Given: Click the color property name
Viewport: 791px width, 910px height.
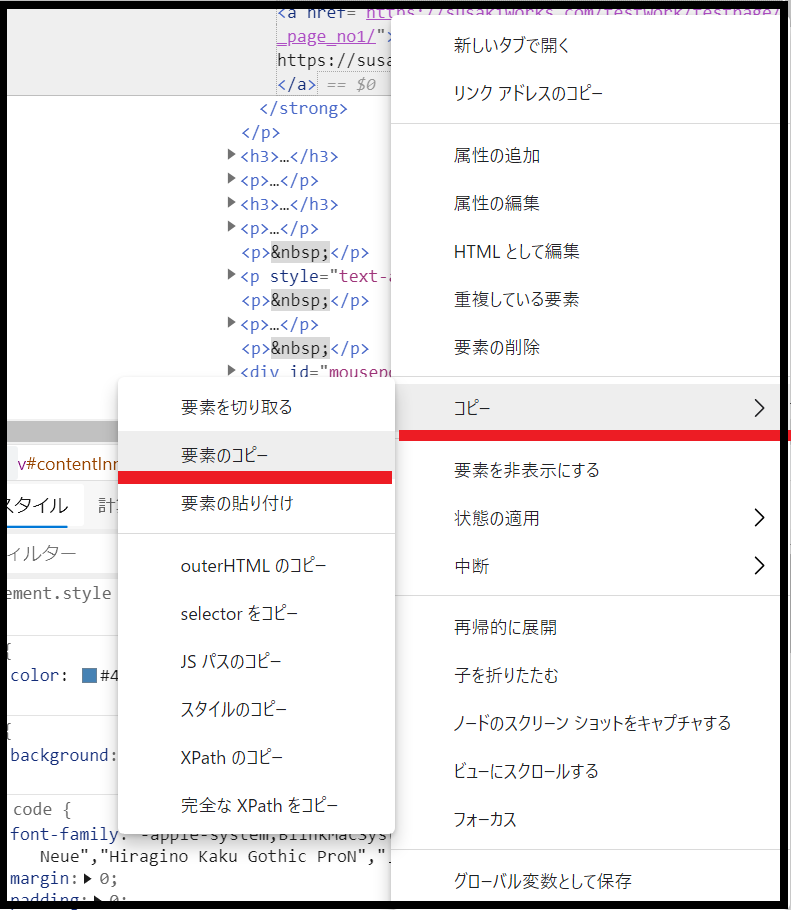Looking at the screenshot, I should (x=35, y=676).
